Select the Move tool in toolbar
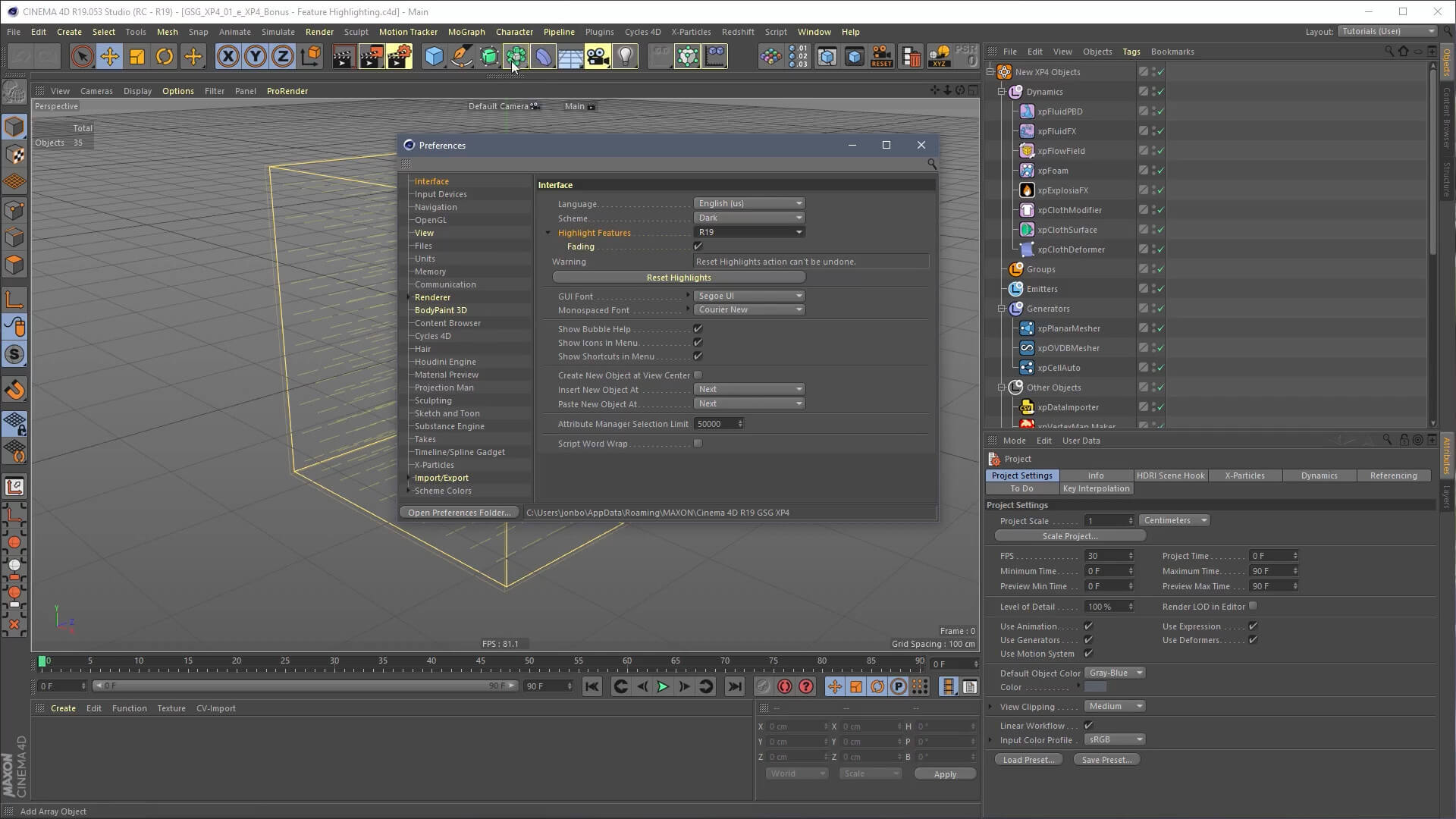The image size is (1456, 819). pos(109,57)
